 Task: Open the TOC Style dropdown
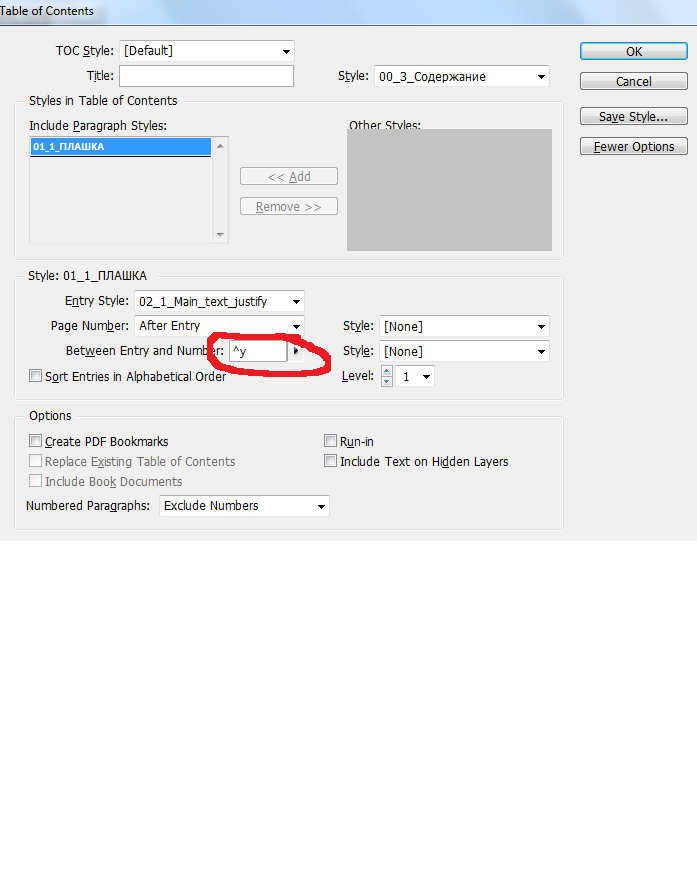206,51
